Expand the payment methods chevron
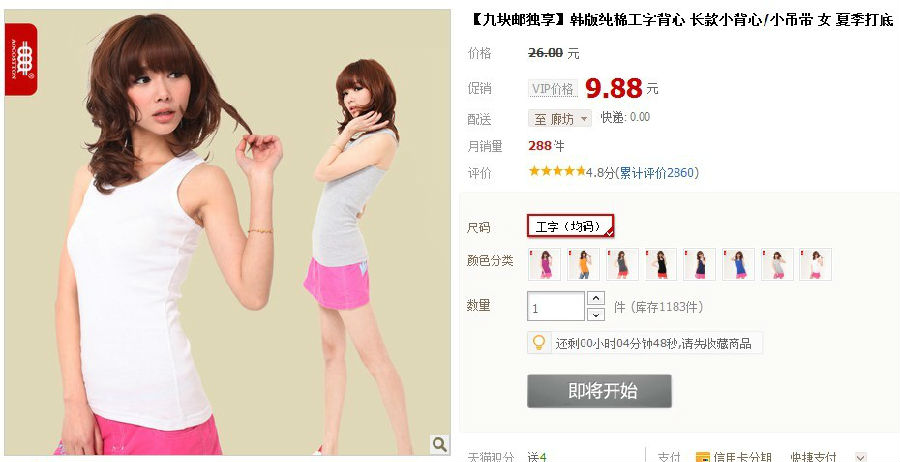The image size is (900, 462). 860,457
